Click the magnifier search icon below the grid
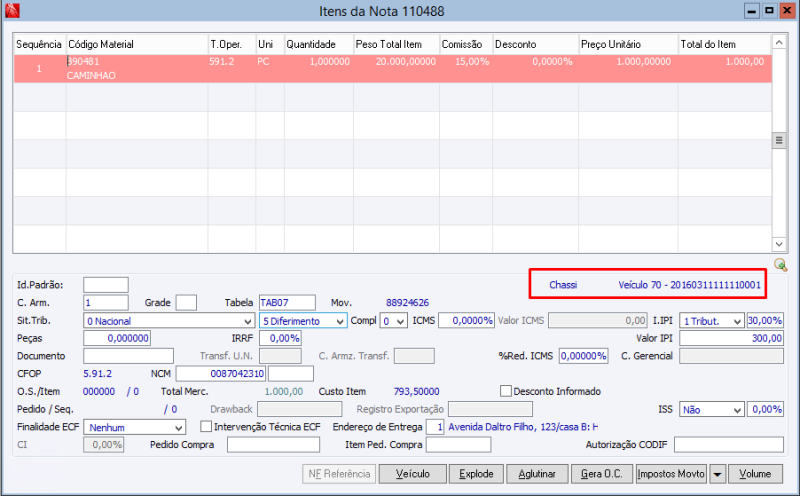 tap(780, 264)
